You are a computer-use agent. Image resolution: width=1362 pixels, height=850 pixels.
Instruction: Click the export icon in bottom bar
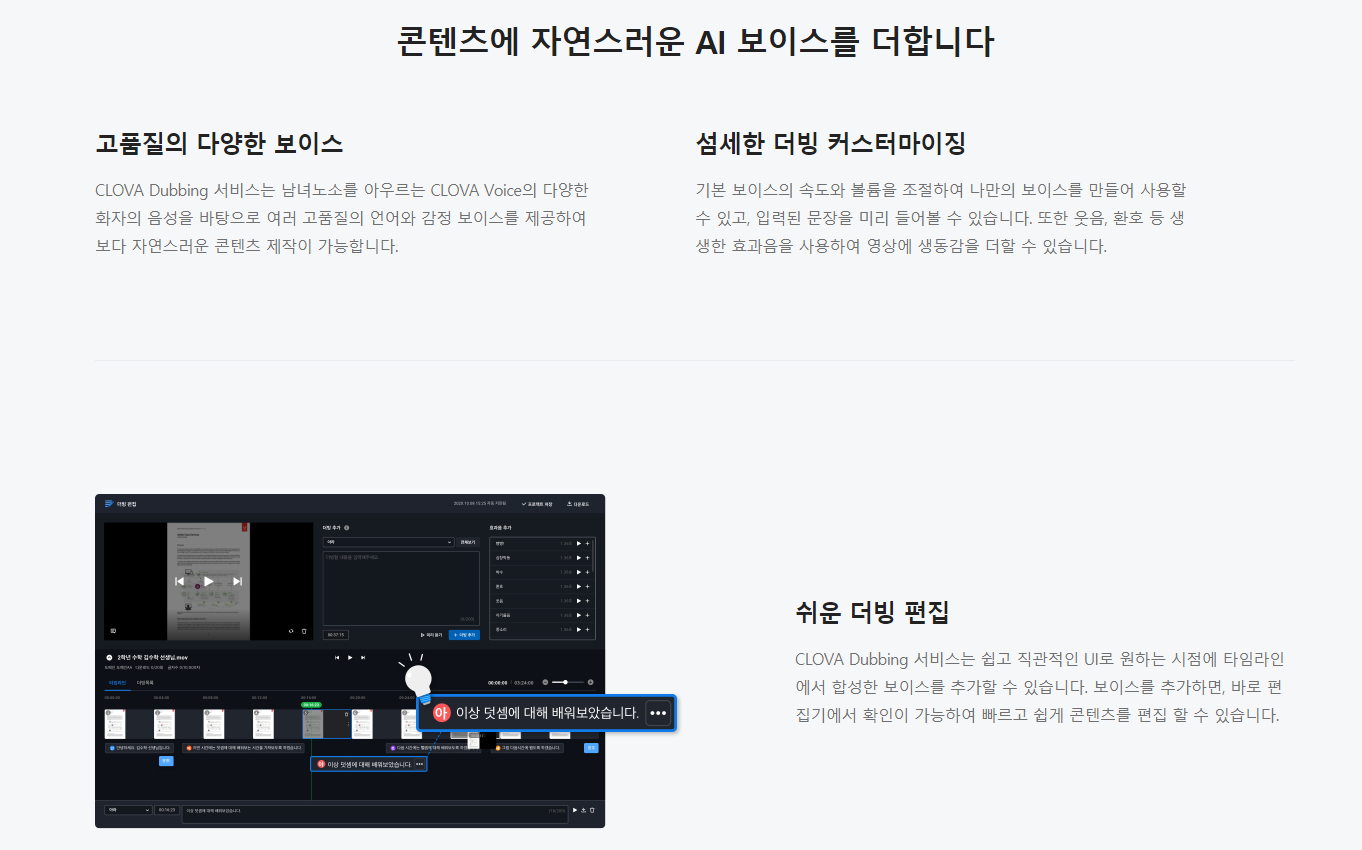click(x=583, y=810)
